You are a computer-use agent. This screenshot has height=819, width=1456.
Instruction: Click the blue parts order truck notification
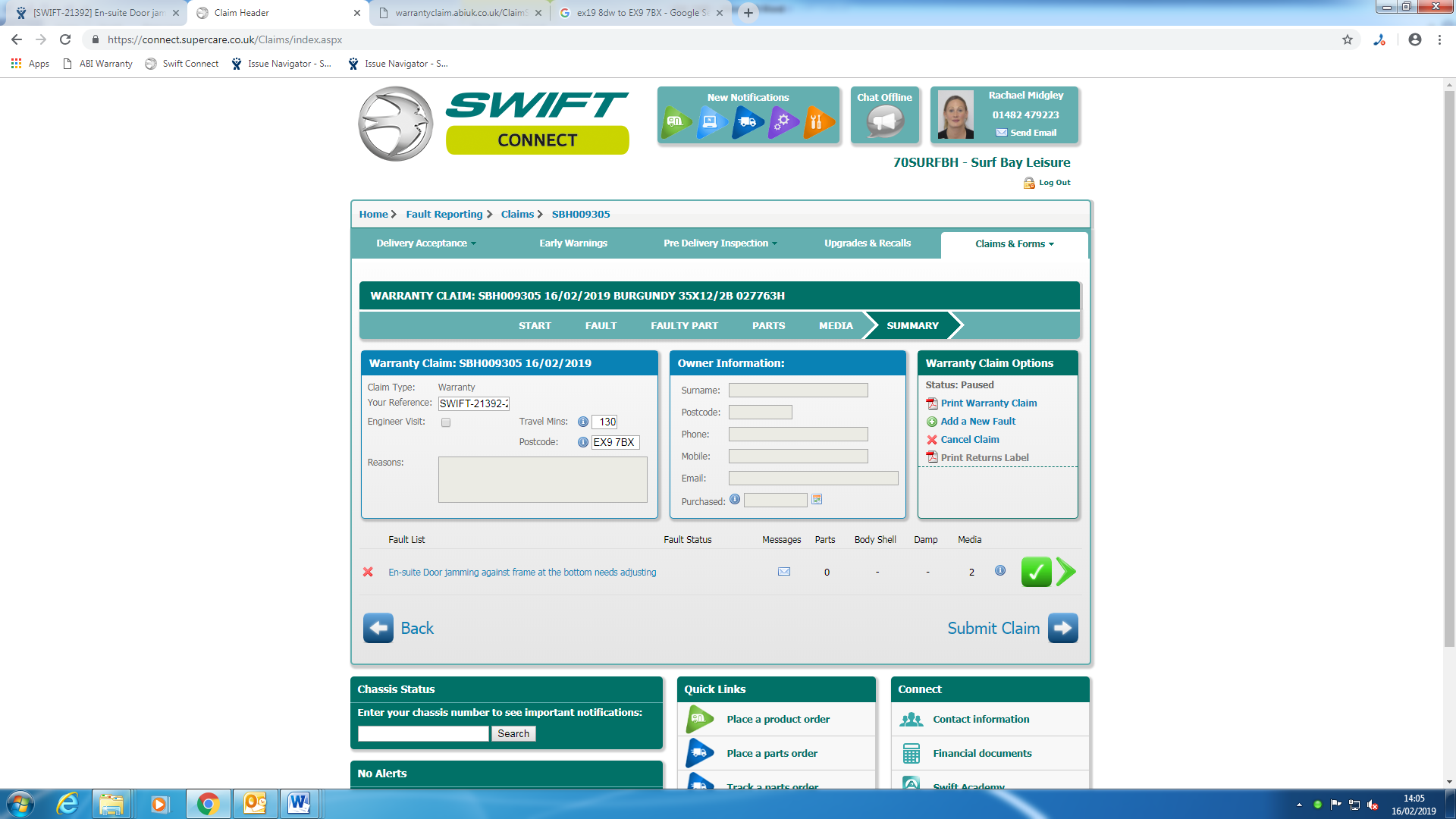click(x=748, y=121)
